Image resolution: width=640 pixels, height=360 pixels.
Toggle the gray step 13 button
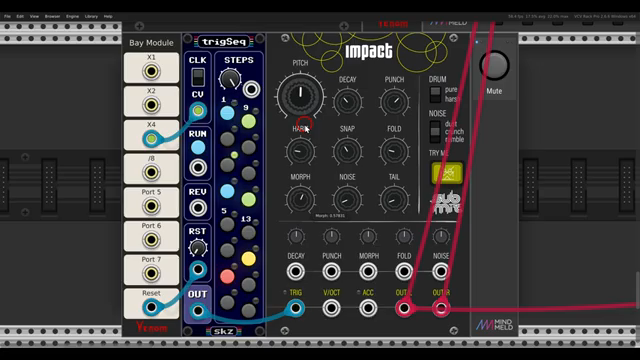click(x=249, y=233)
